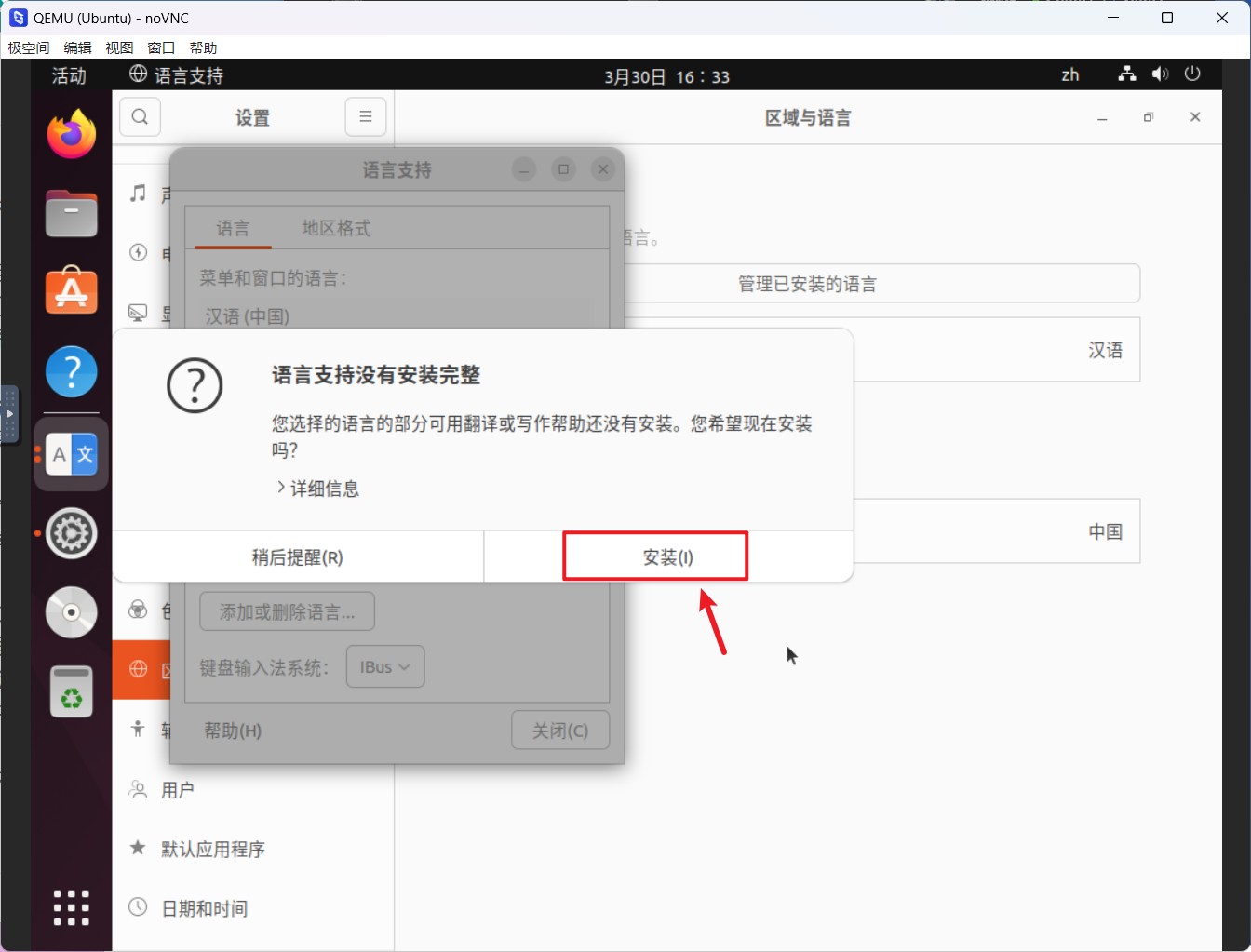Click 帮助(H) in Language Support window
This screenshot has height=952, width=1251.
coord(233,731)
